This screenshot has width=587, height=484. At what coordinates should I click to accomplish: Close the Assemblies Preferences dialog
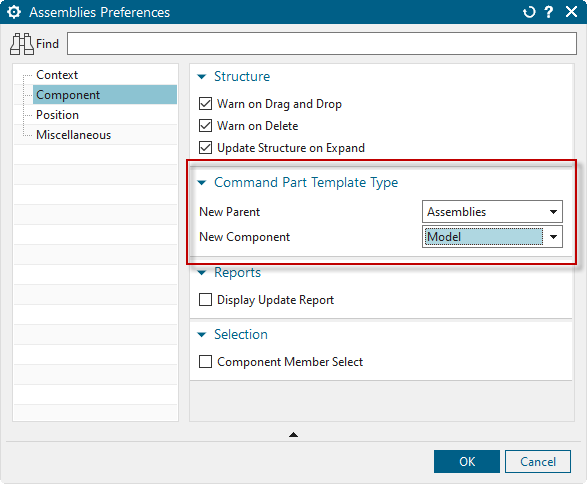click(571, 12)
